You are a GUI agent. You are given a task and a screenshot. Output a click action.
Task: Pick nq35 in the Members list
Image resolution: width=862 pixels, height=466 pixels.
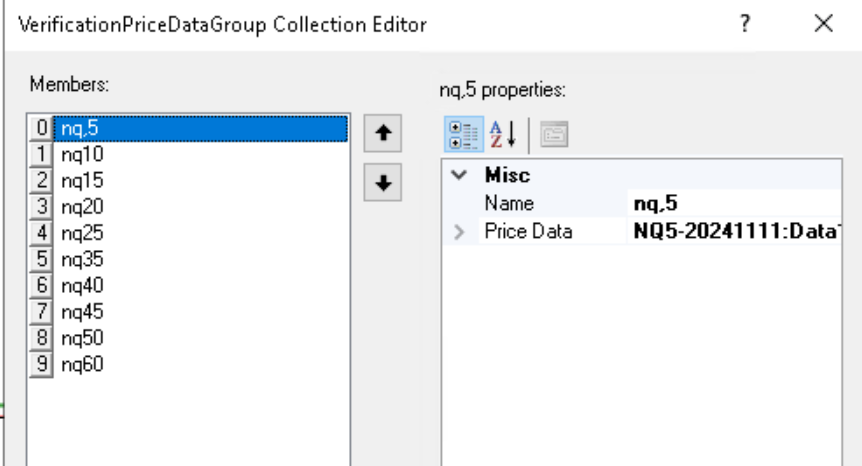point(82,260)
